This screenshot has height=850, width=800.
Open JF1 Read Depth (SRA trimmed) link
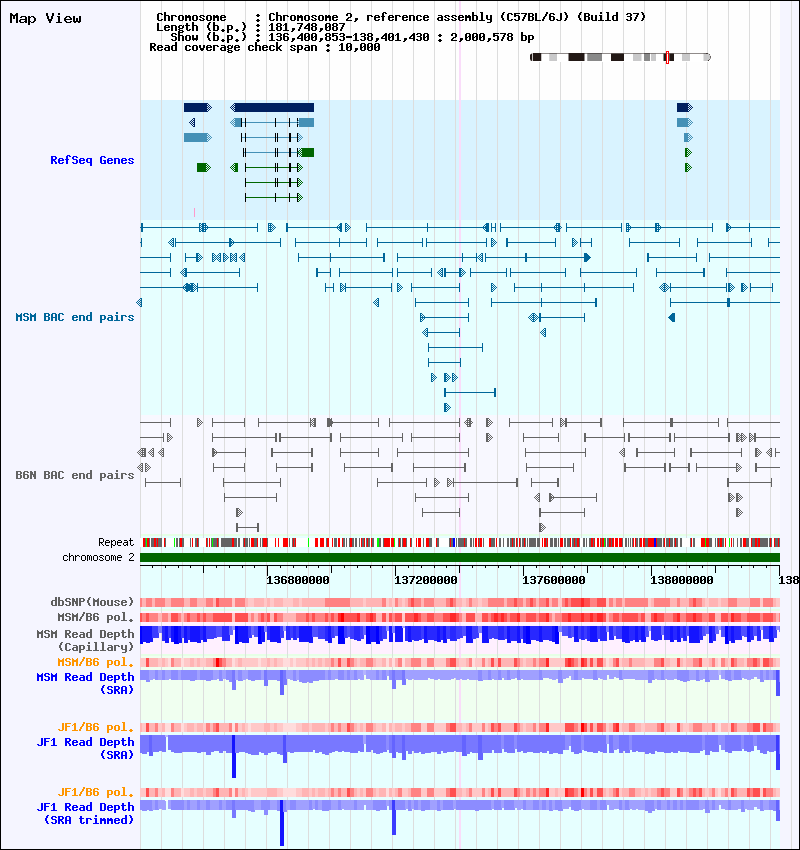point(85,813)
